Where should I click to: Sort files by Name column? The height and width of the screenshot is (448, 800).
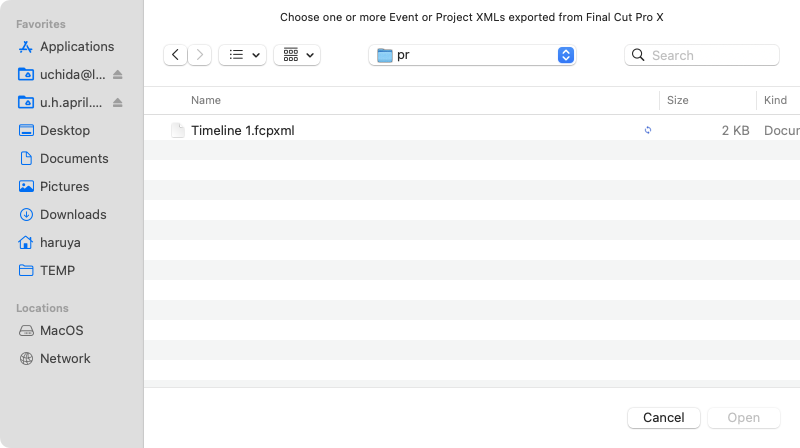click(x=206, y=101)
